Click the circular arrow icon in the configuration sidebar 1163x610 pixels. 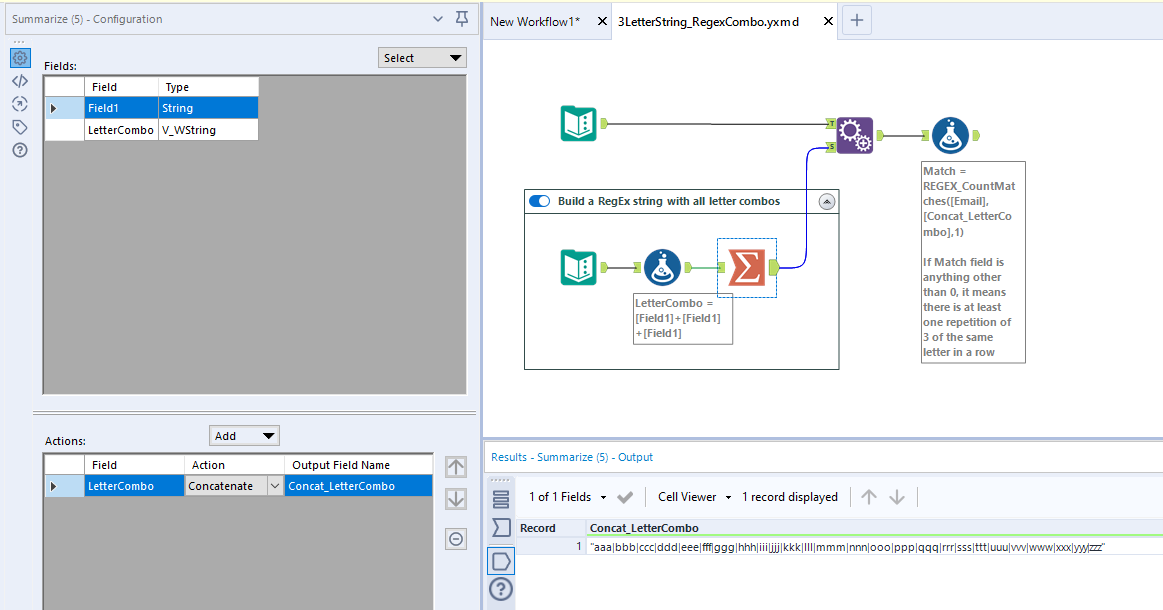[x=20, y=103]
